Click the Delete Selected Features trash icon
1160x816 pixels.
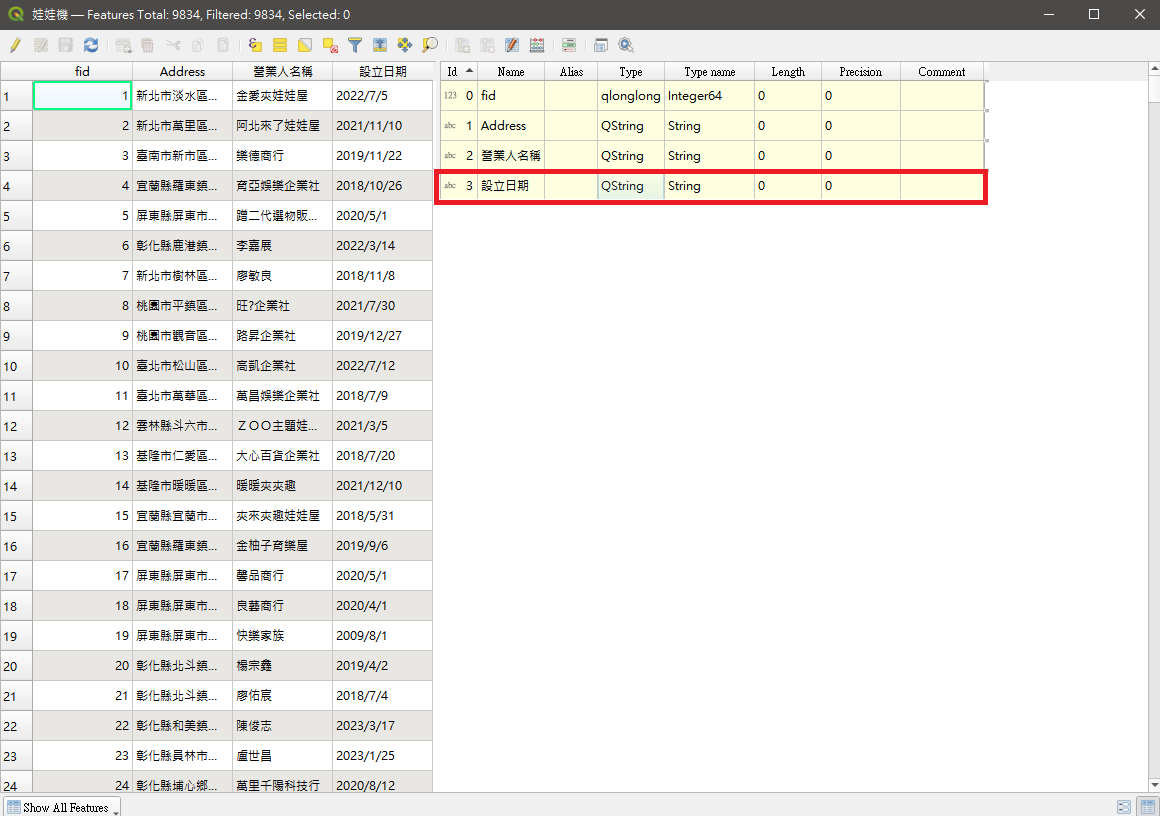point(147,45)
